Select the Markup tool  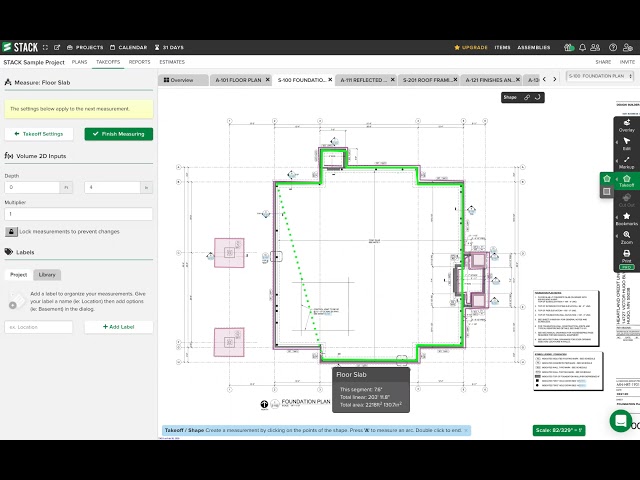point(627,162)
